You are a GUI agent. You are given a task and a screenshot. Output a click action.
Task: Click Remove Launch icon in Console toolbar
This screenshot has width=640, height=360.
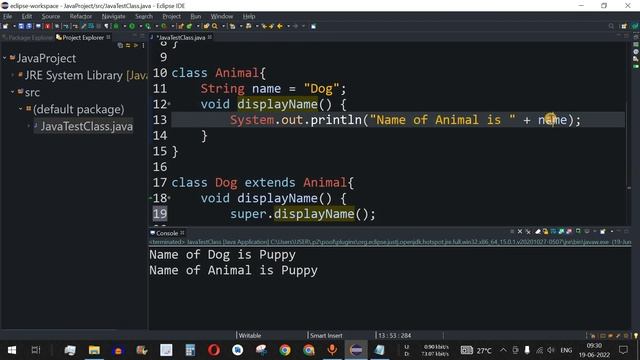pos(520,231)
